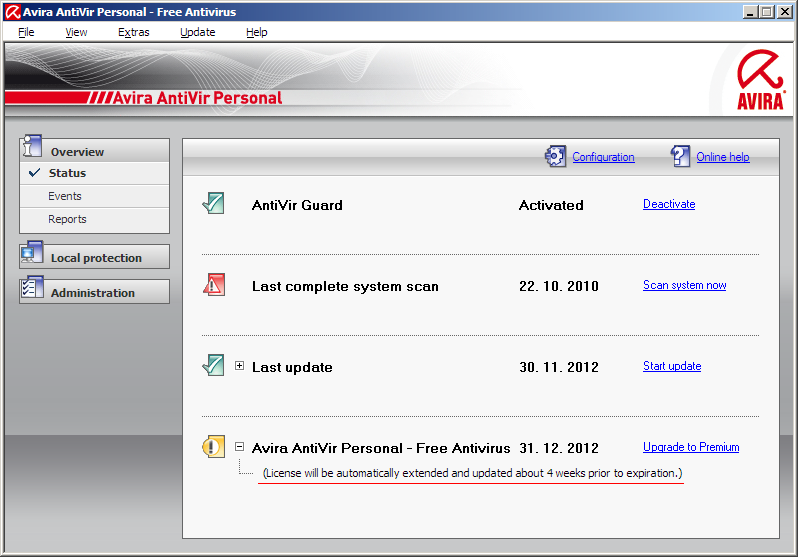Click the Online help question mark icon
The height and width of the screenshot is (557, 798).
click(681, 157)
